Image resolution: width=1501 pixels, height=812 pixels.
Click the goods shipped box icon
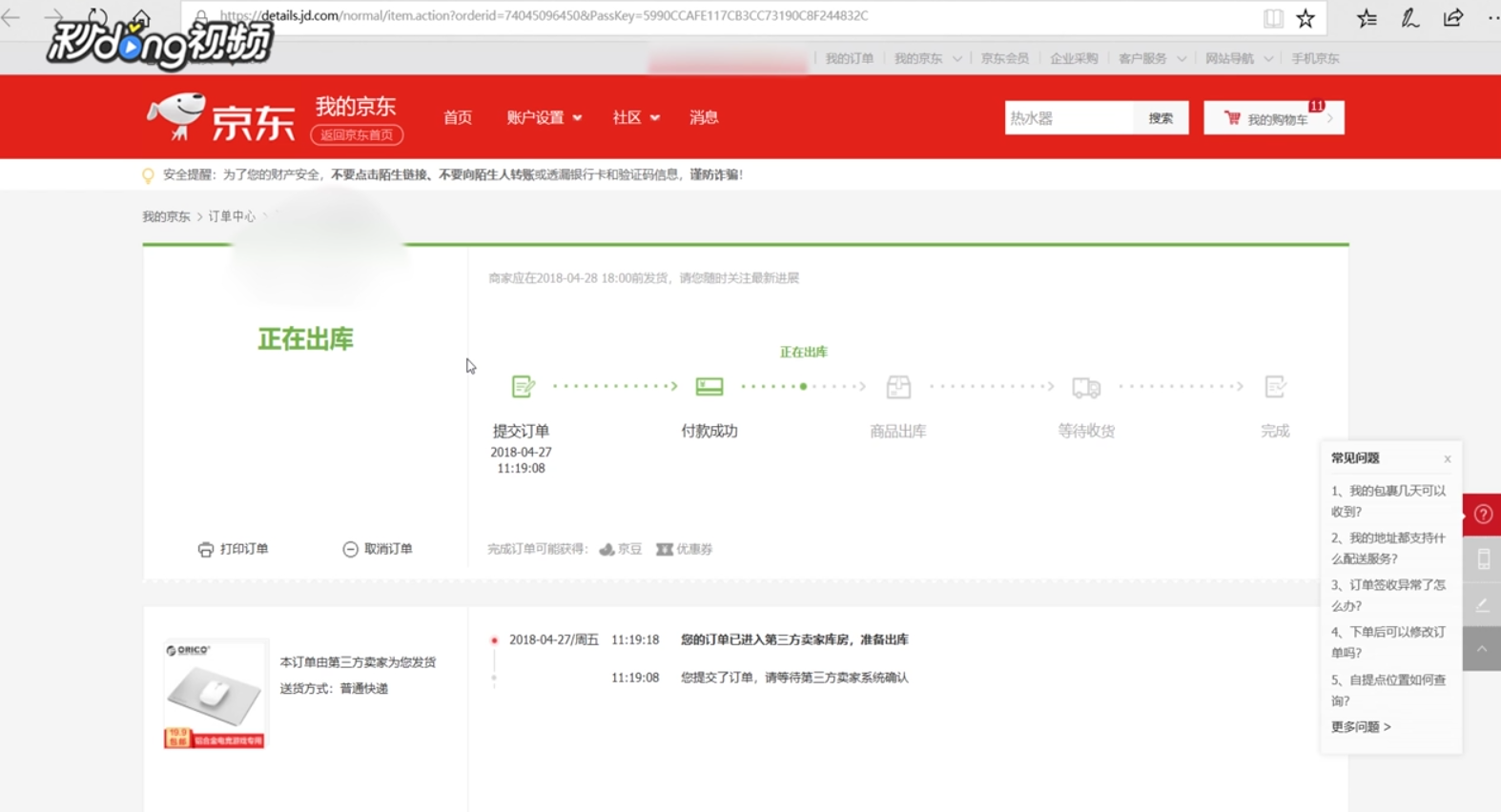click(x=898, y=386)
